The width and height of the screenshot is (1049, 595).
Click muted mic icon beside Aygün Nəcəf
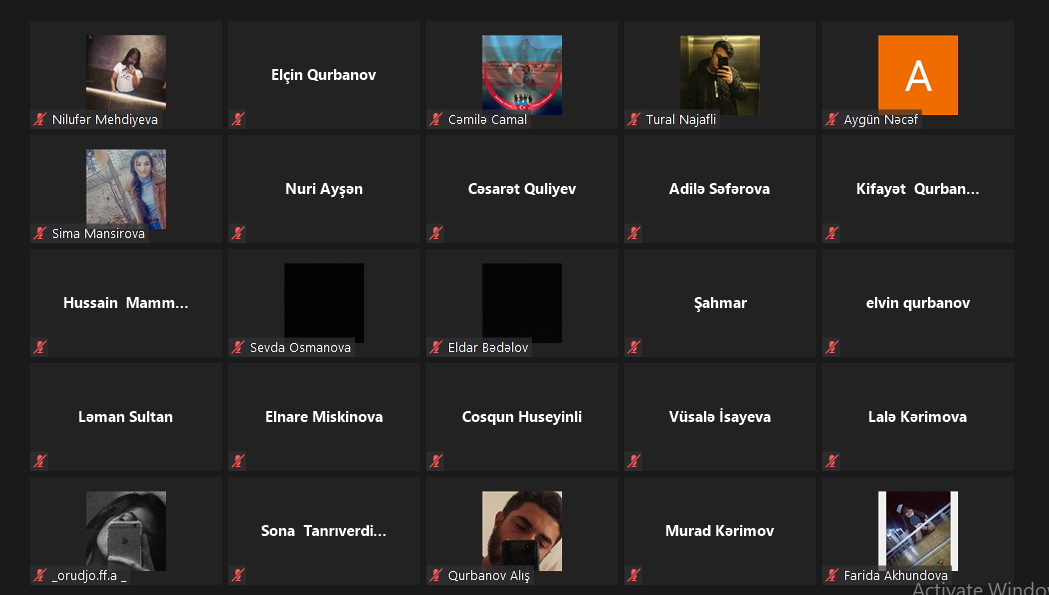coord(832,120)
